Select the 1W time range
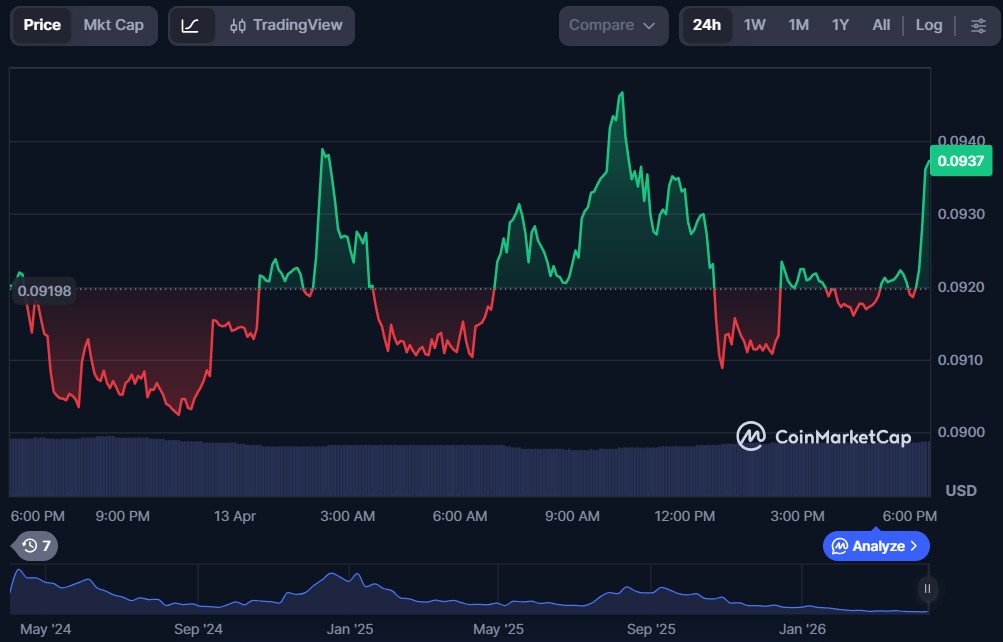Screen dimensions: 1003x642 (754, 25)
